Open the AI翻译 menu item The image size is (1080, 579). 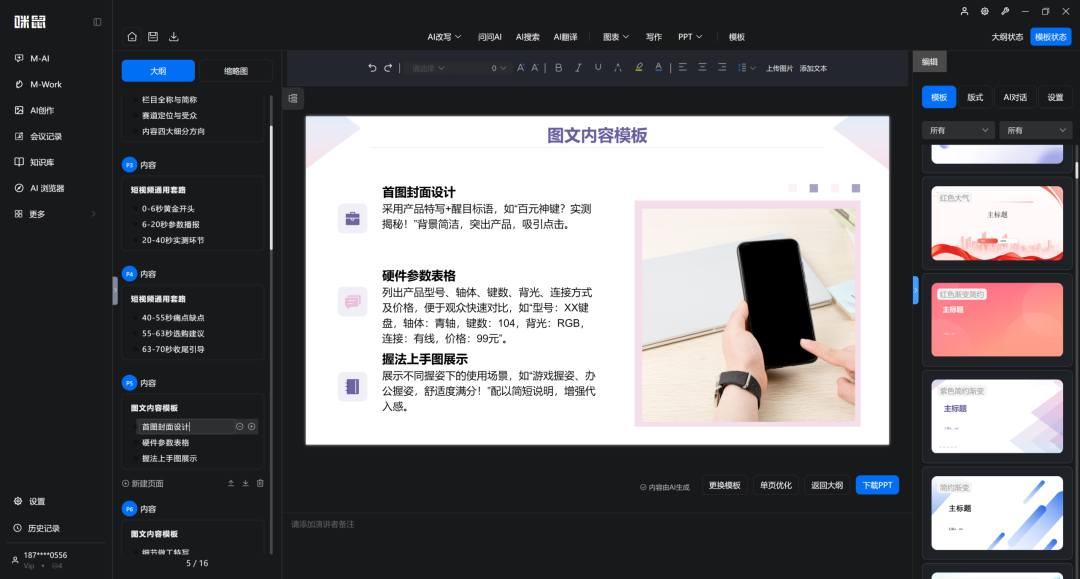pos(565,37)
